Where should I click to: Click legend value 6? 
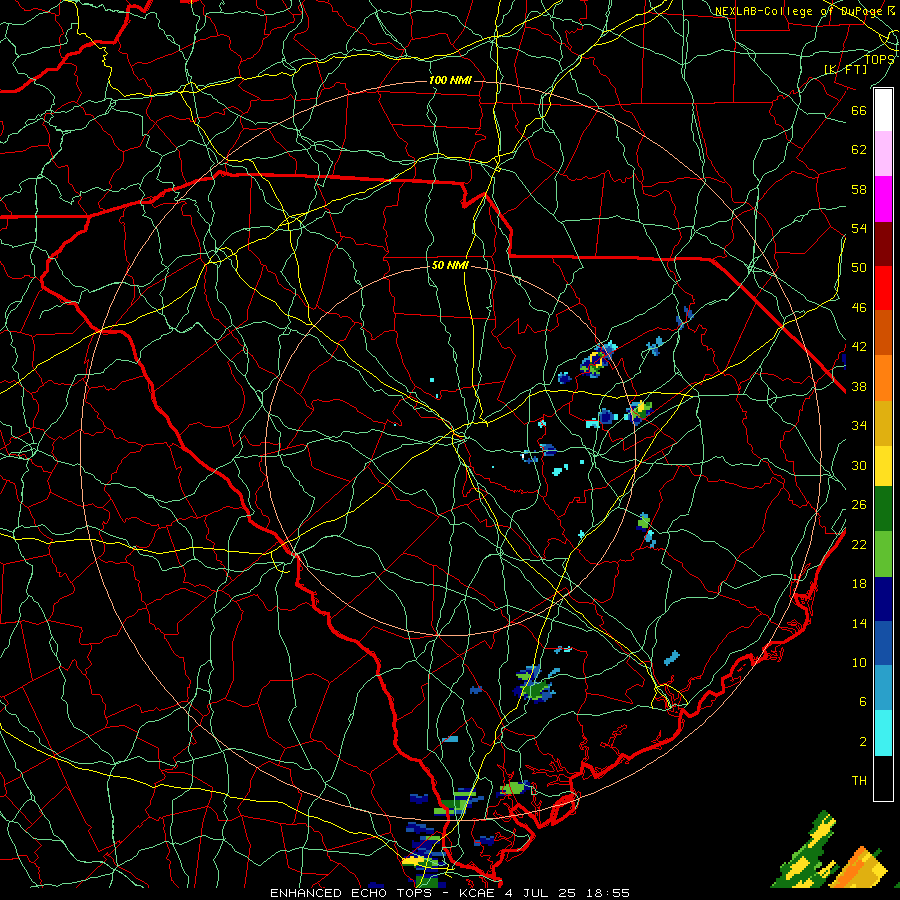(862, 702)
